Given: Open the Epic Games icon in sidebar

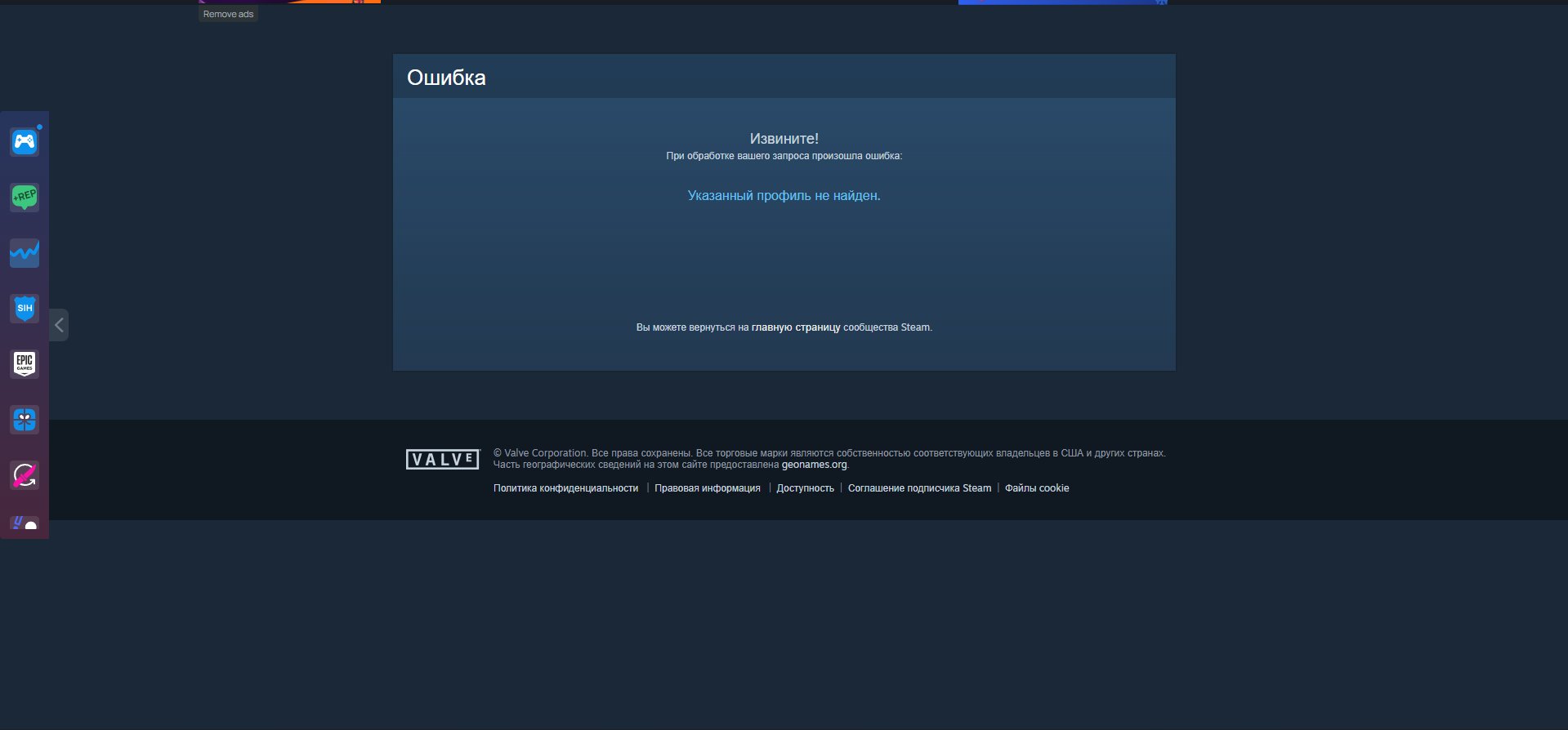Looking at the screenshot, I should 25,363.
